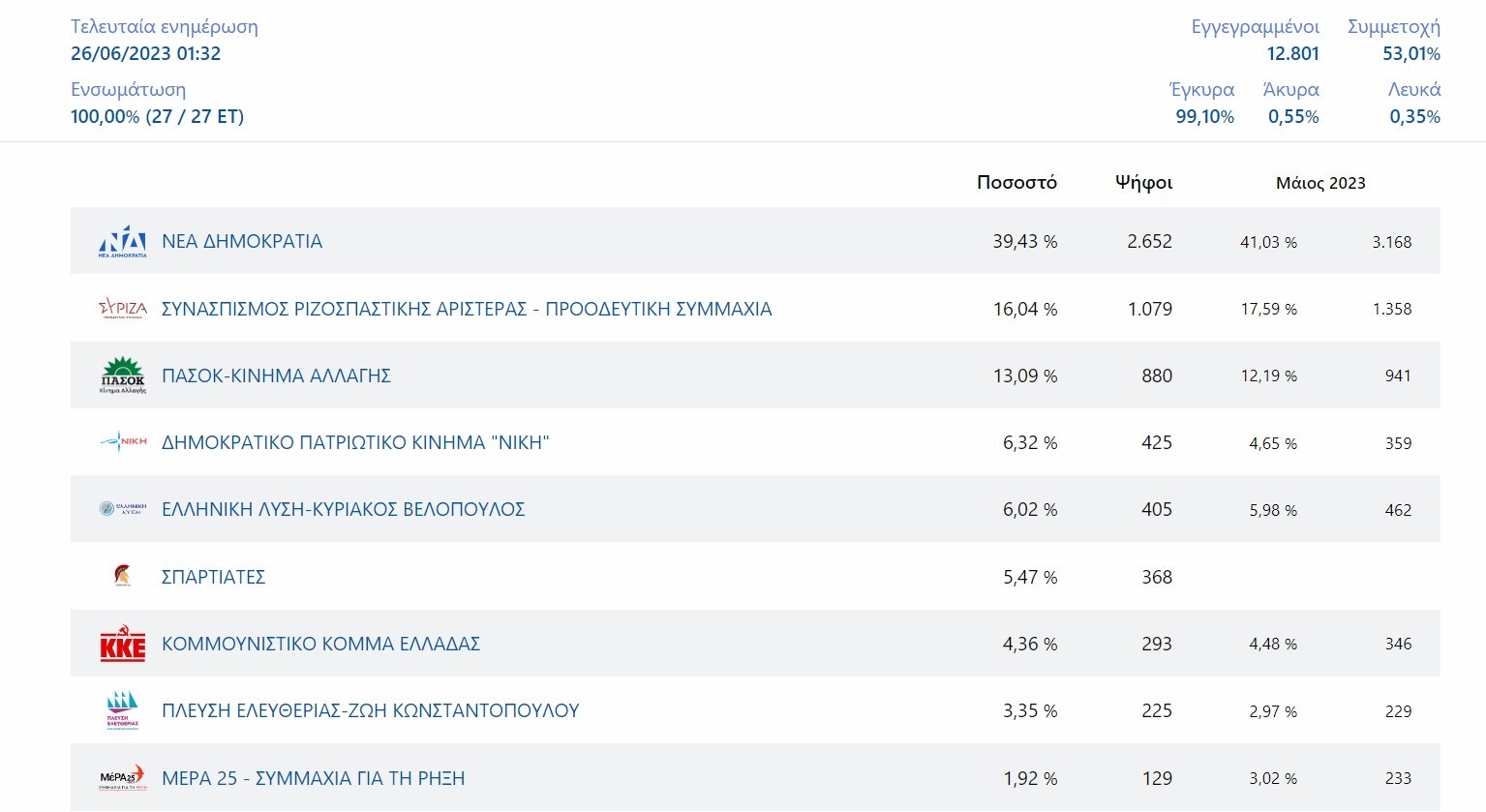Viewport: 1486px width, 812px height.
Task: Click the Συμμετοχή label
Action: pyautogui.click(x=1394, y=27)
